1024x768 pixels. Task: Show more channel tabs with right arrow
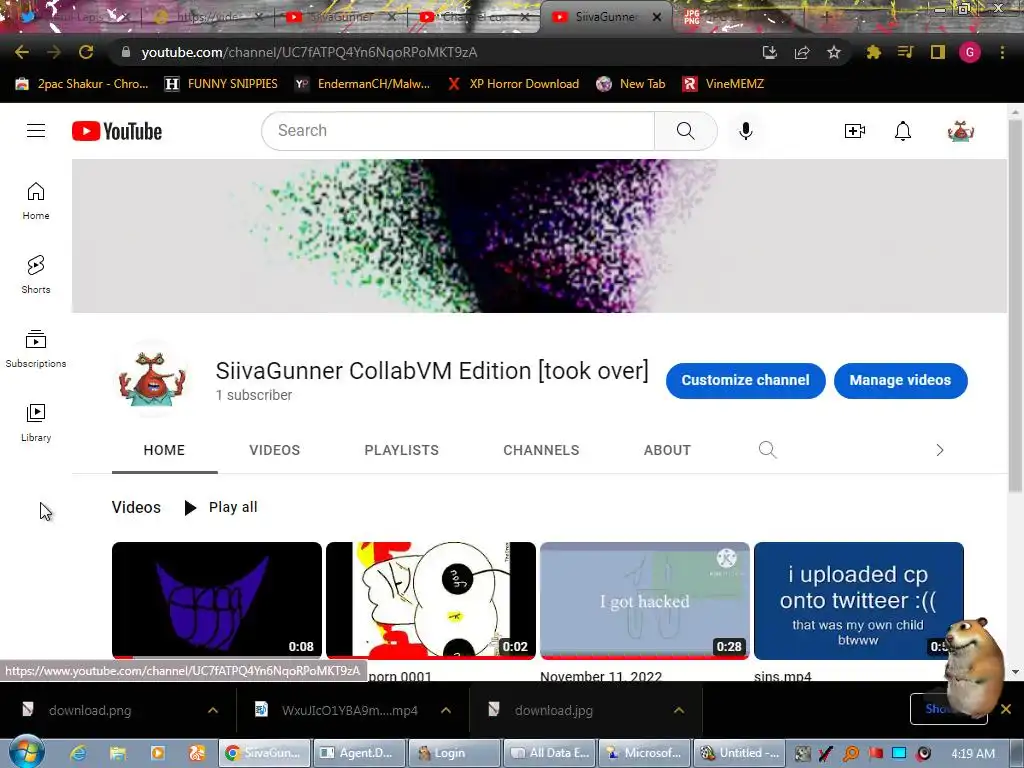point(940,450)
